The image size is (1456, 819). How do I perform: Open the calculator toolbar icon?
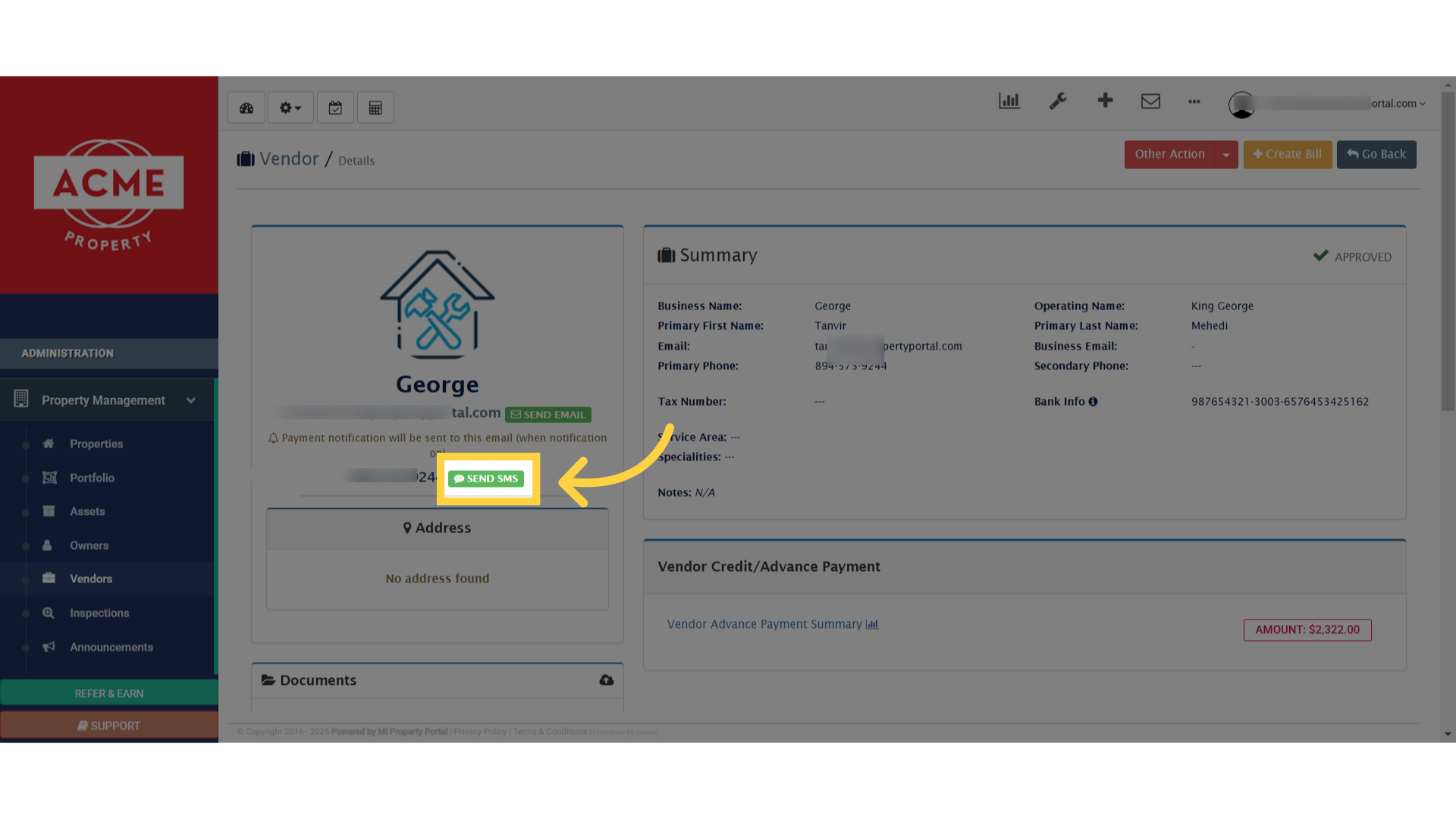[x=375, y=108]
